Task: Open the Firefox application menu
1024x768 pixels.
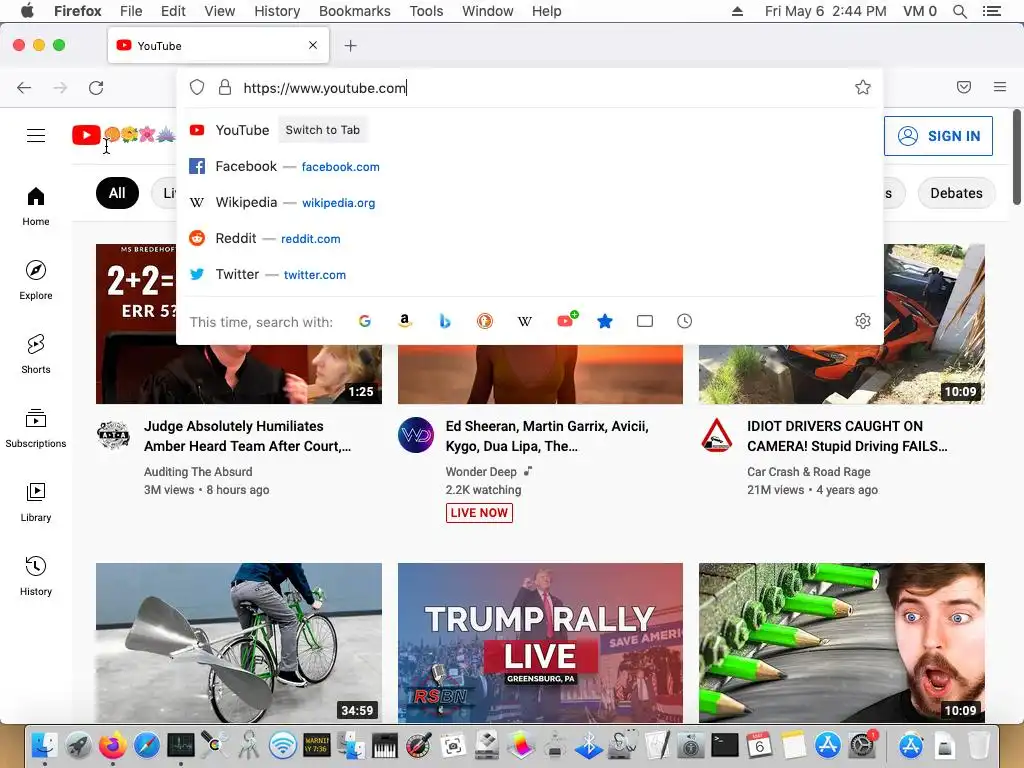Action: (1000, 87)
